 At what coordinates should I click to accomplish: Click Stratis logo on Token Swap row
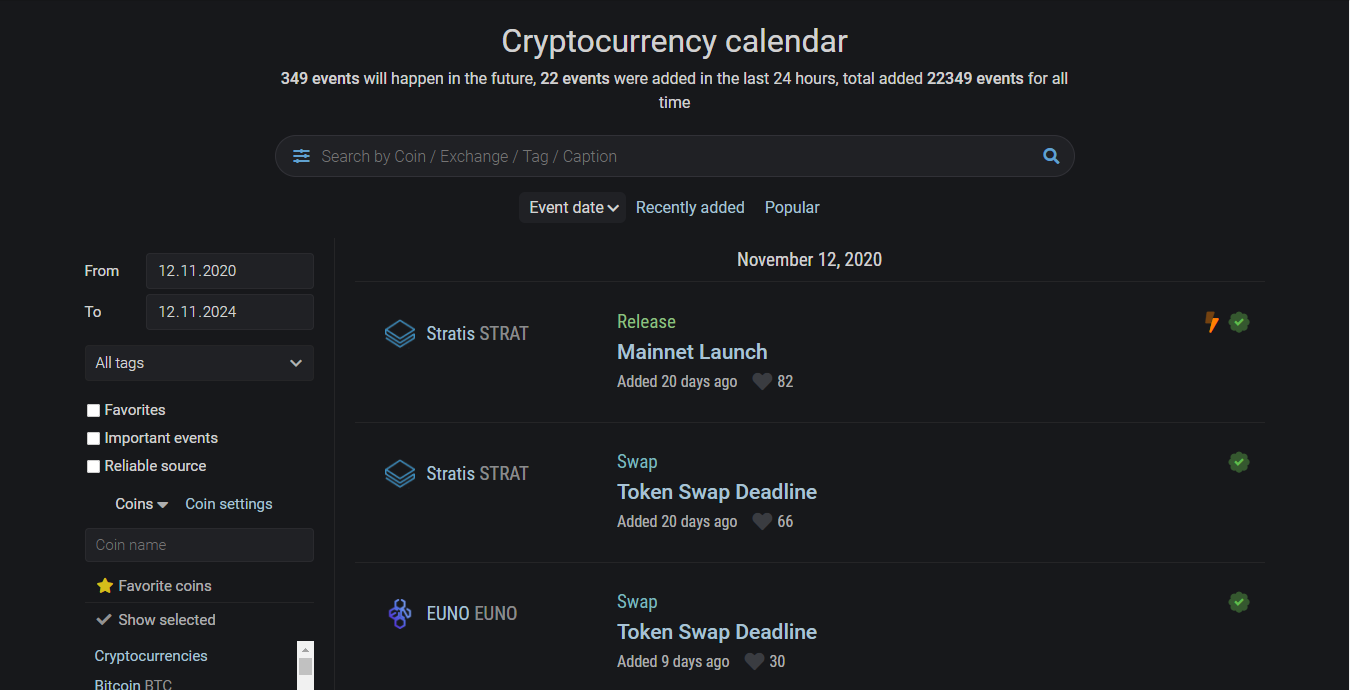(400, 473)
